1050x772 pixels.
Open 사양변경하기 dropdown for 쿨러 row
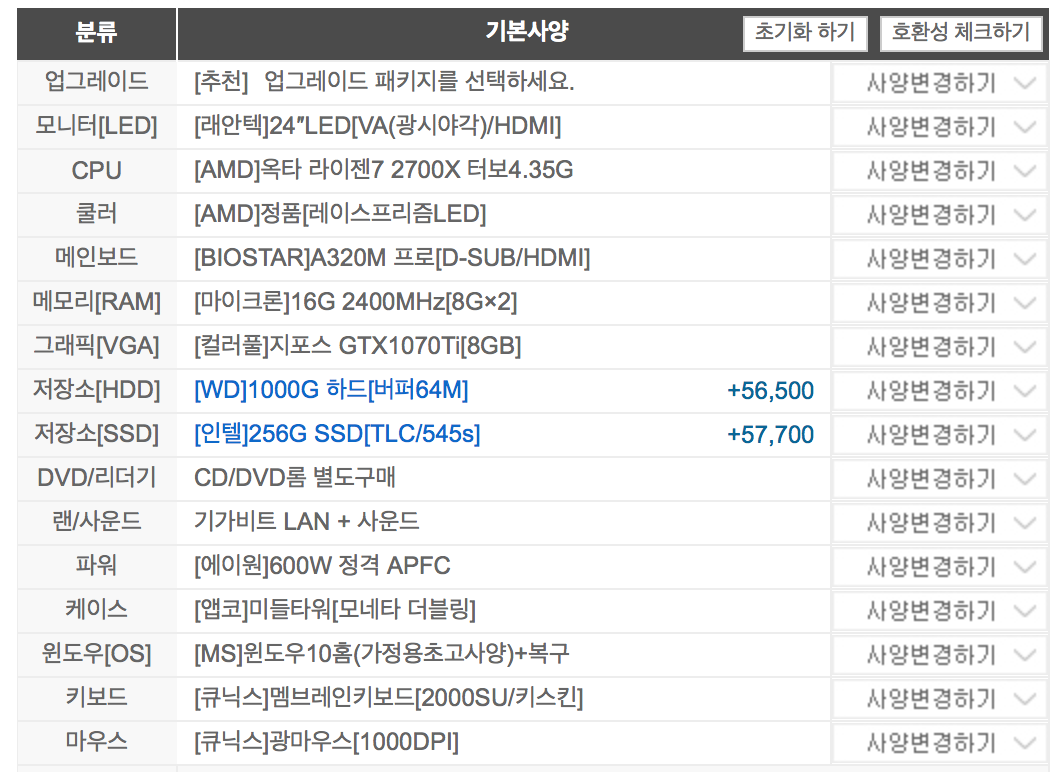tap(938, 215)
